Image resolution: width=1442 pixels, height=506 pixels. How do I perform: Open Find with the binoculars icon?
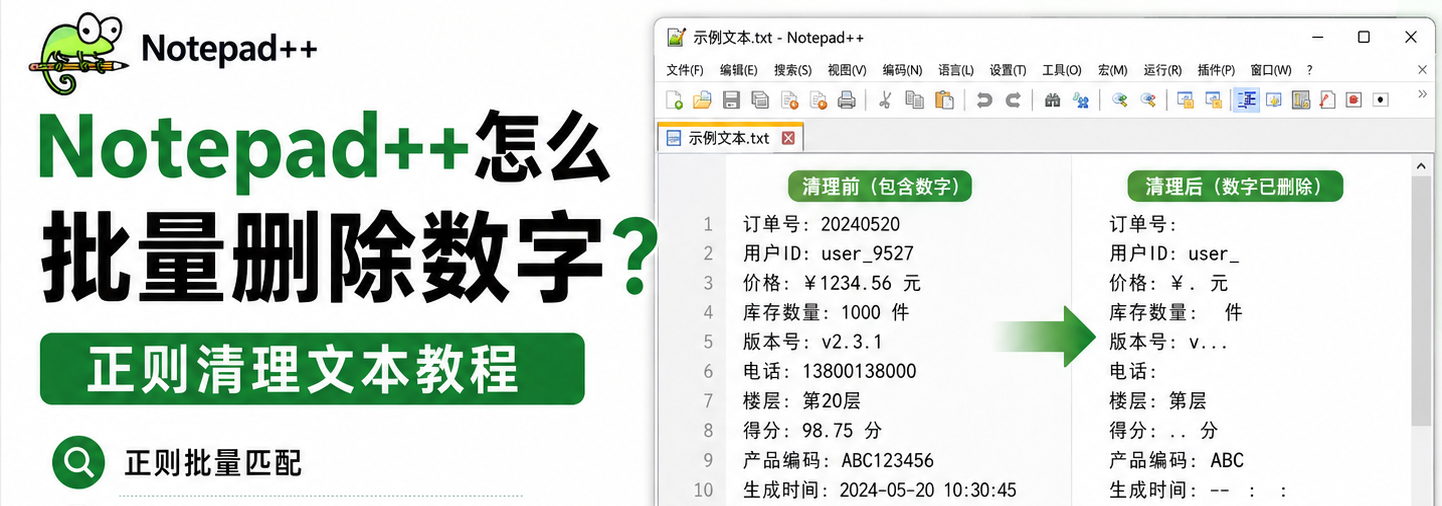1052,99
